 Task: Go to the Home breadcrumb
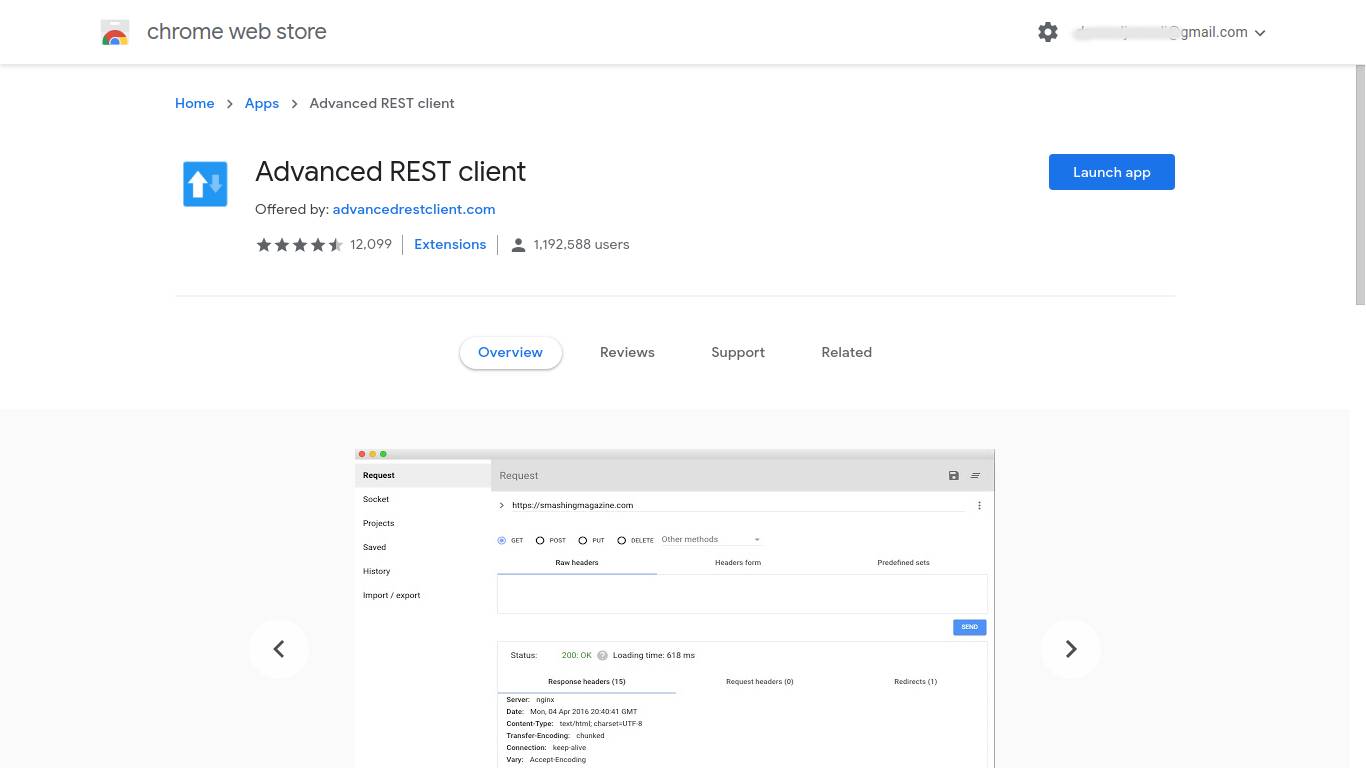(x=194, y=103)
